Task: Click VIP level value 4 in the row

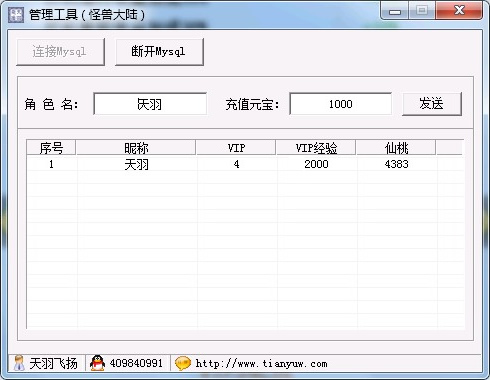Action: [x=236, y=164]
